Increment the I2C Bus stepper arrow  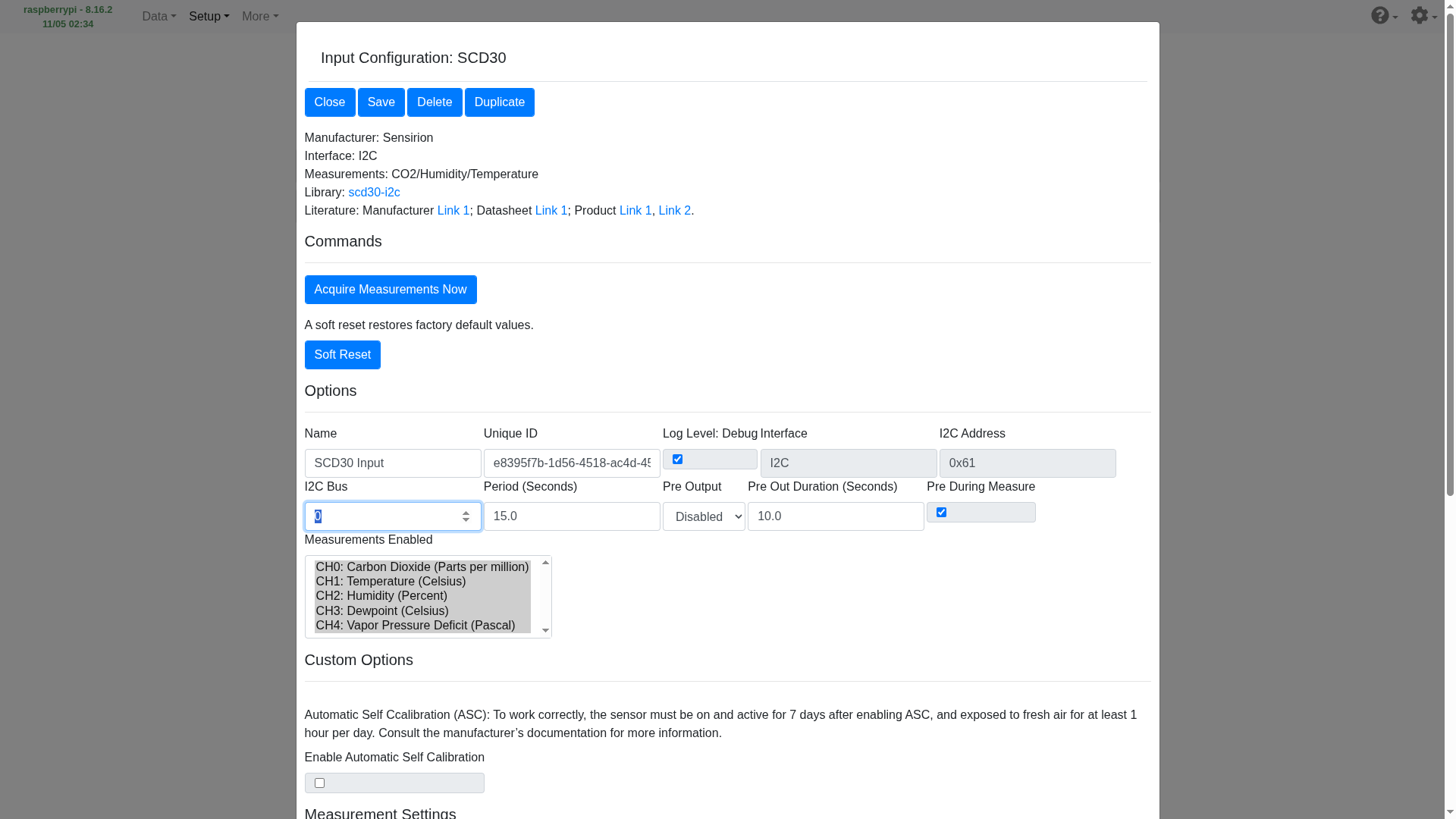(466, 513)
